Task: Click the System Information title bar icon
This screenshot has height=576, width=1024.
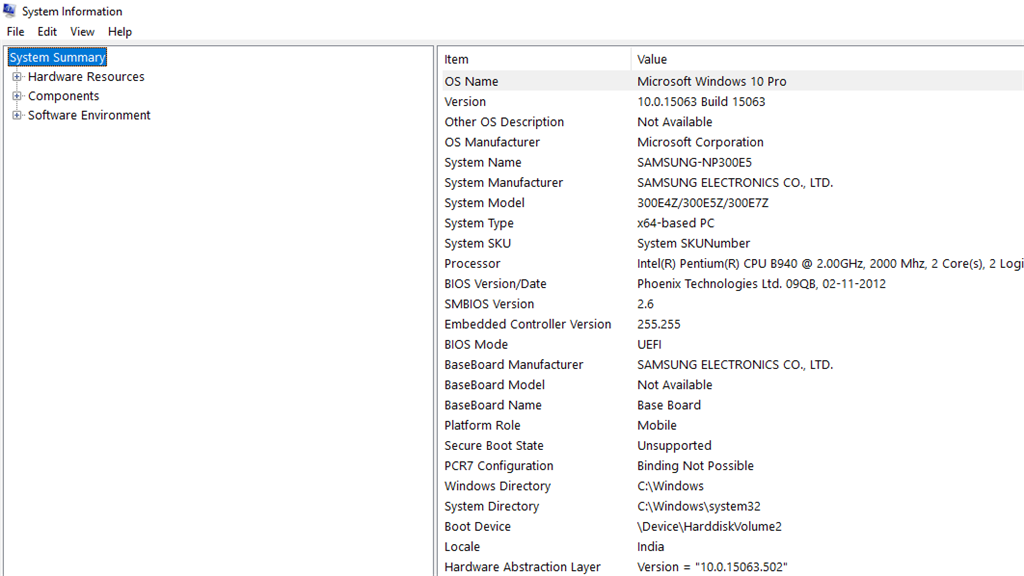Action: coord(8,10)
